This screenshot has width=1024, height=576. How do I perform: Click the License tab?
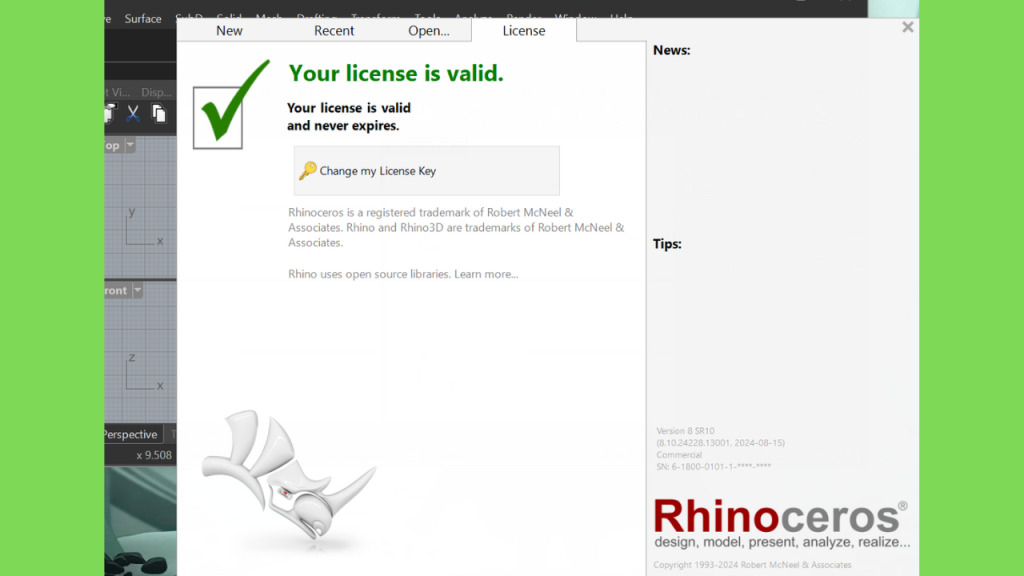(x=524, y=30)
